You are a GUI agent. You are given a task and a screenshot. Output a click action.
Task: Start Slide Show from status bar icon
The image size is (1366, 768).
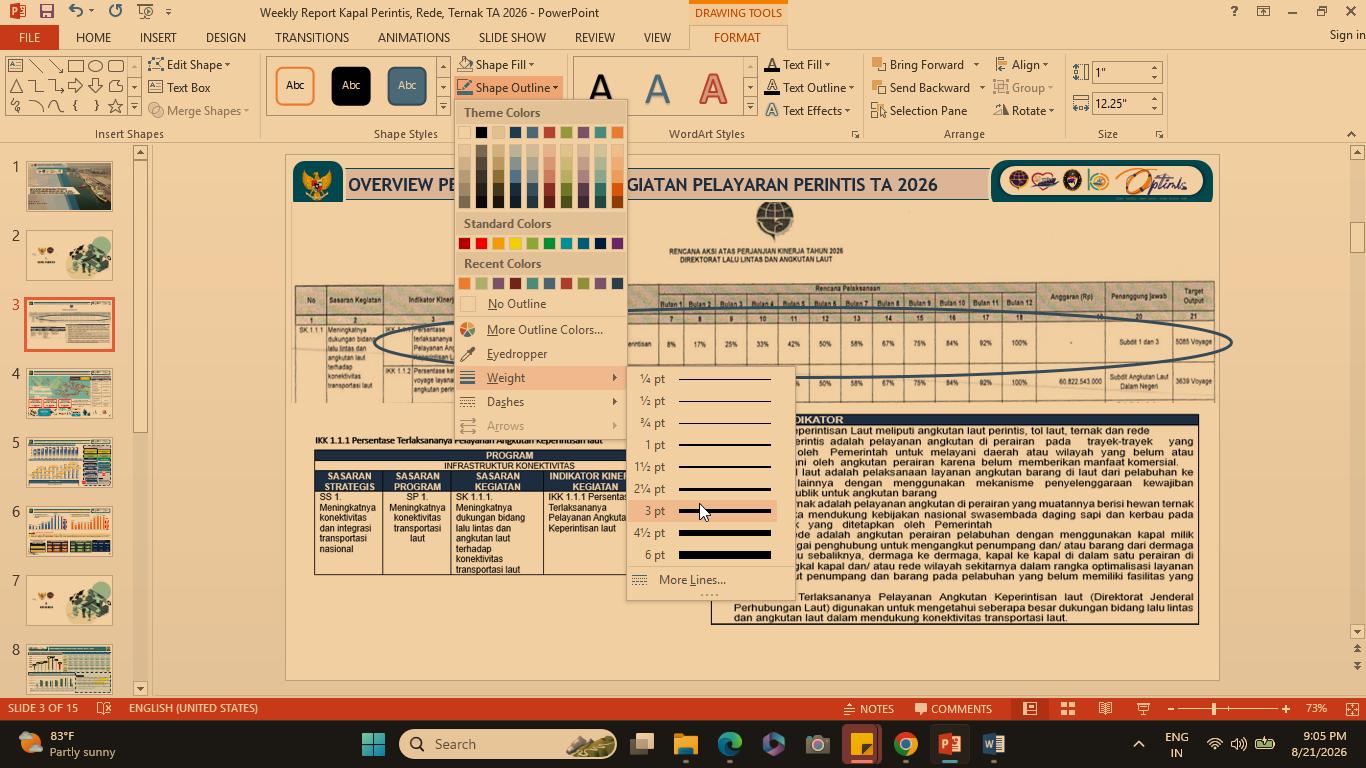[x=1143, y=709]
